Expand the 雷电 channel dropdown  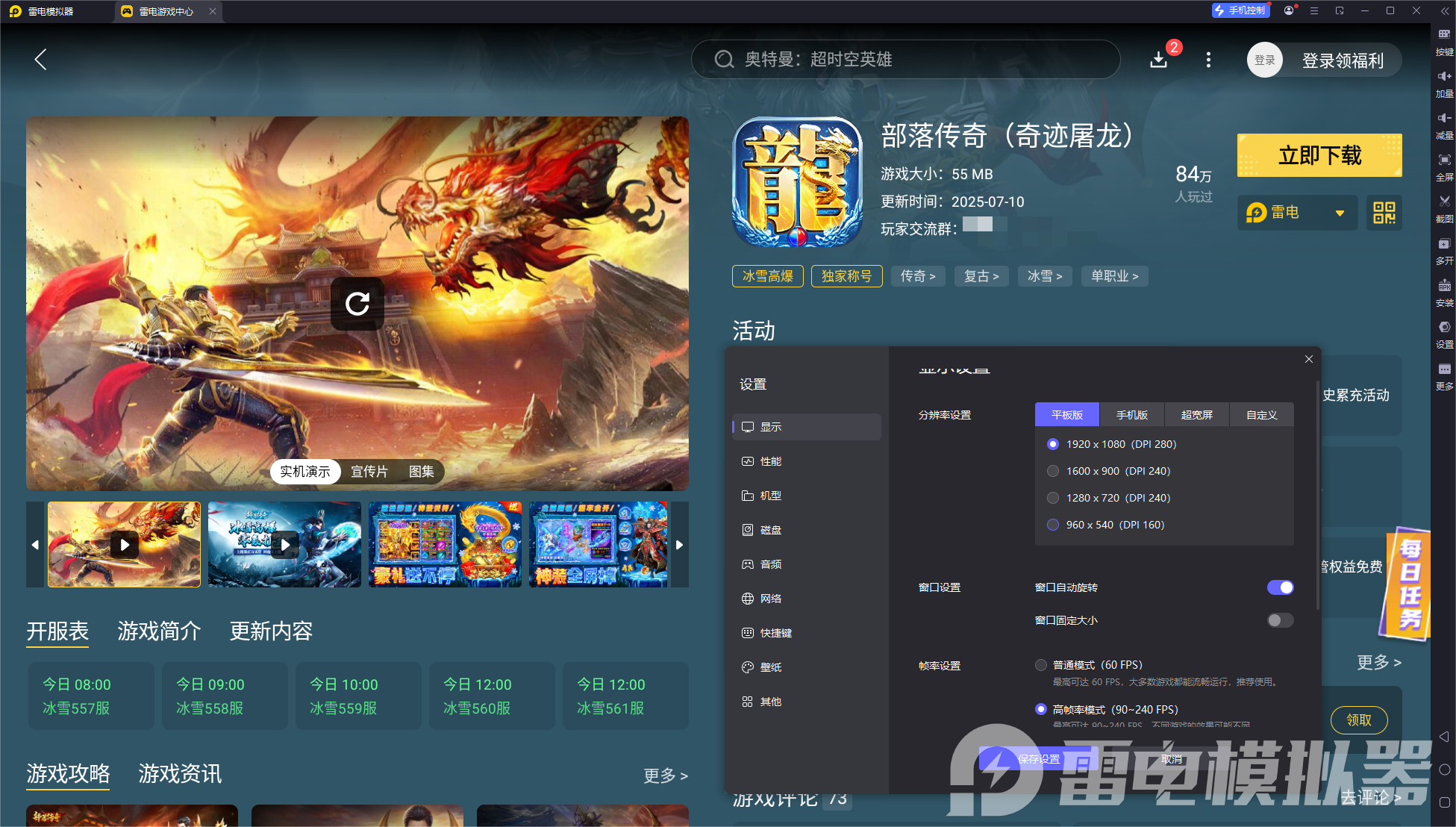click(1340, 213)
